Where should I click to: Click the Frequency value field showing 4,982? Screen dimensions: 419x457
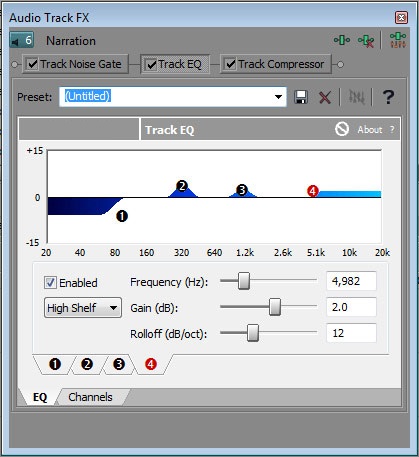pyautogui.click(x=351, y=281)
